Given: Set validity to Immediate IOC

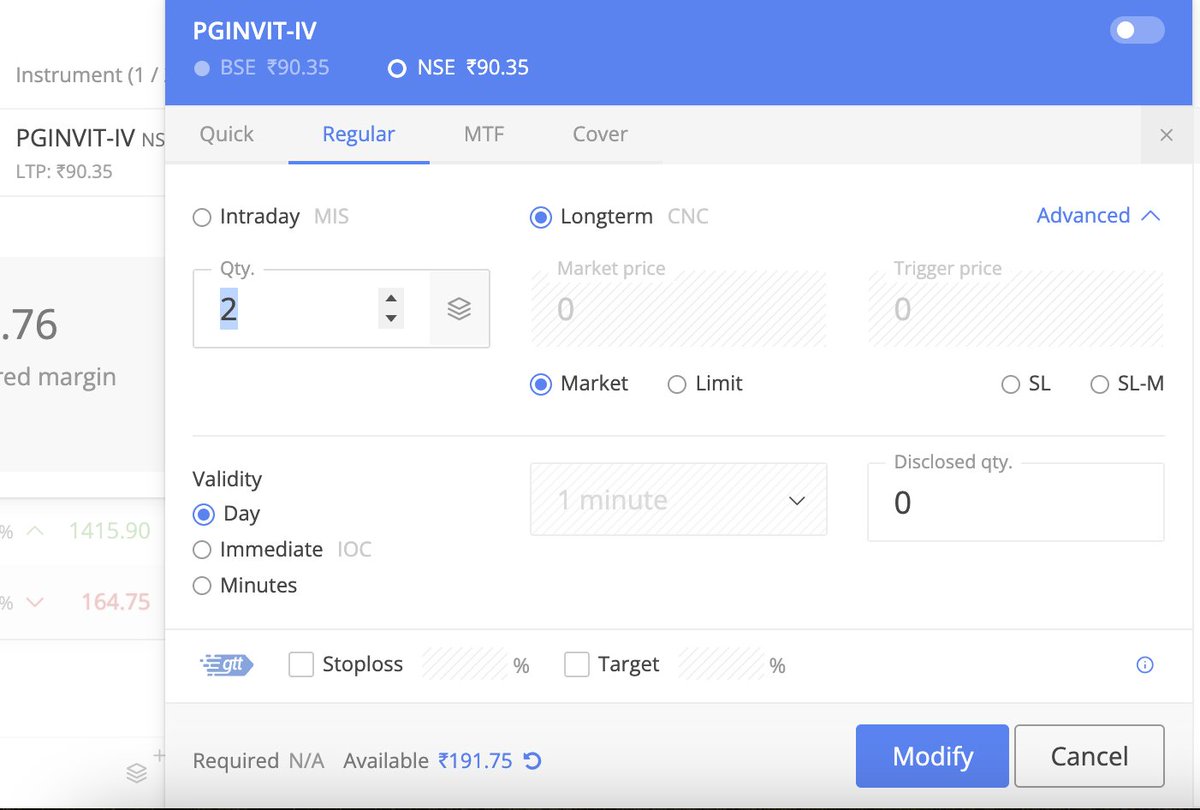Looking at the screenshot, I should (x=202, y=550).
